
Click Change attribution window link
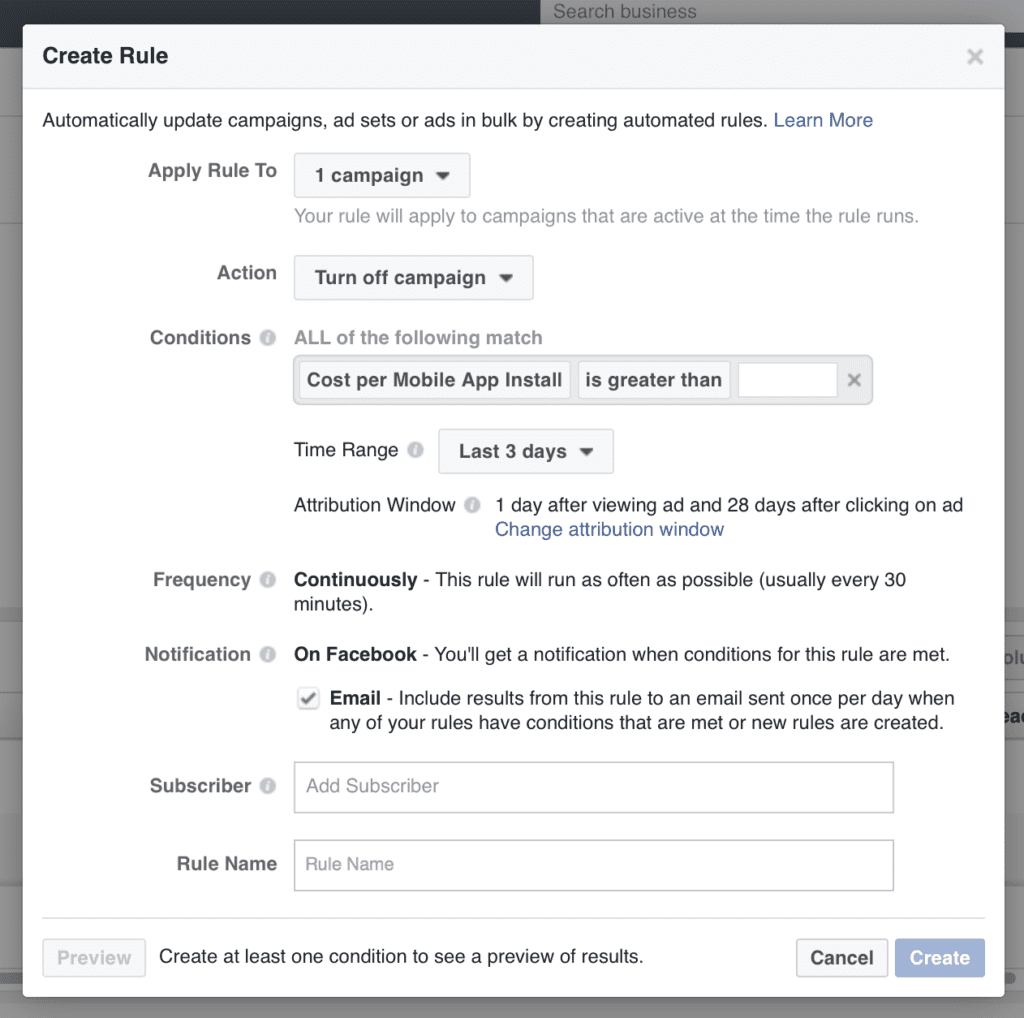609,530
